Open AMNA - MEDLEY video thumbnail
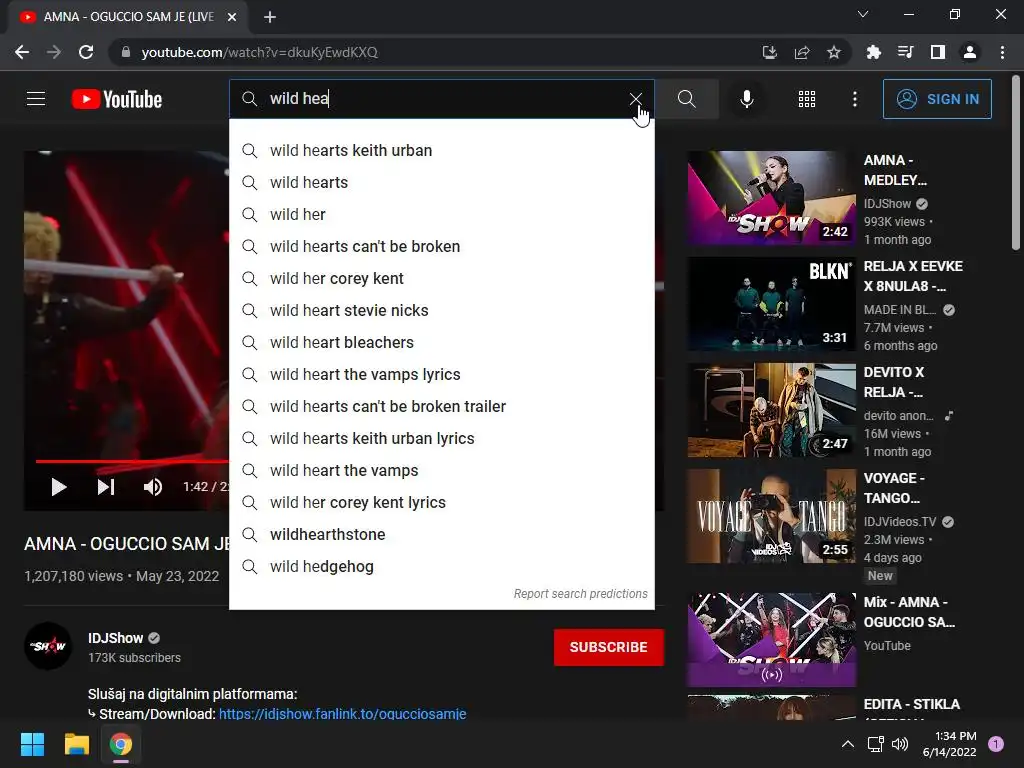Viewport: 1024px width, 768px height. [x=771, y=197]
